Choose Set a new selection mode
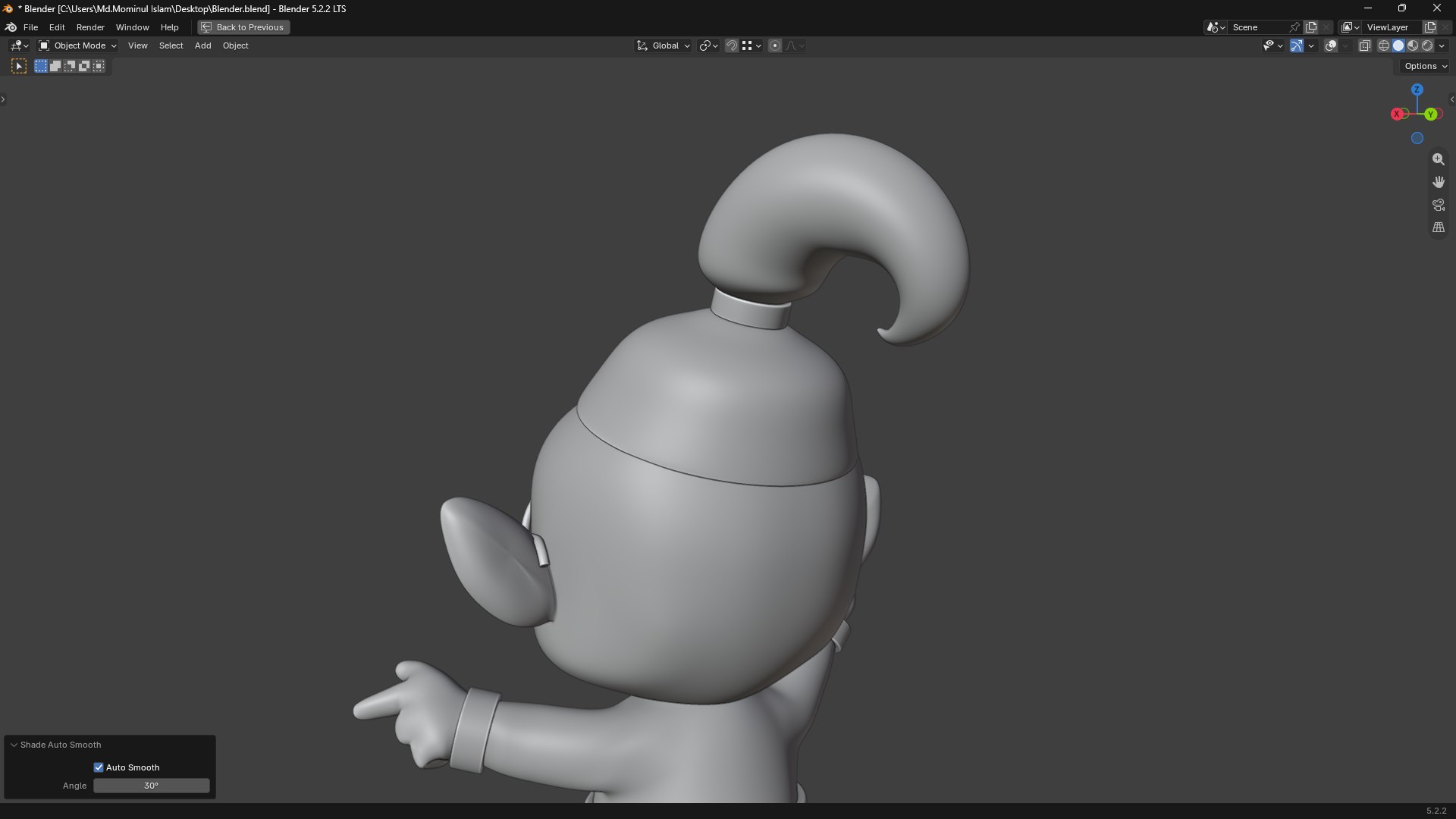Viewport: 1456px width, 819px height. [x=41, y=66]
